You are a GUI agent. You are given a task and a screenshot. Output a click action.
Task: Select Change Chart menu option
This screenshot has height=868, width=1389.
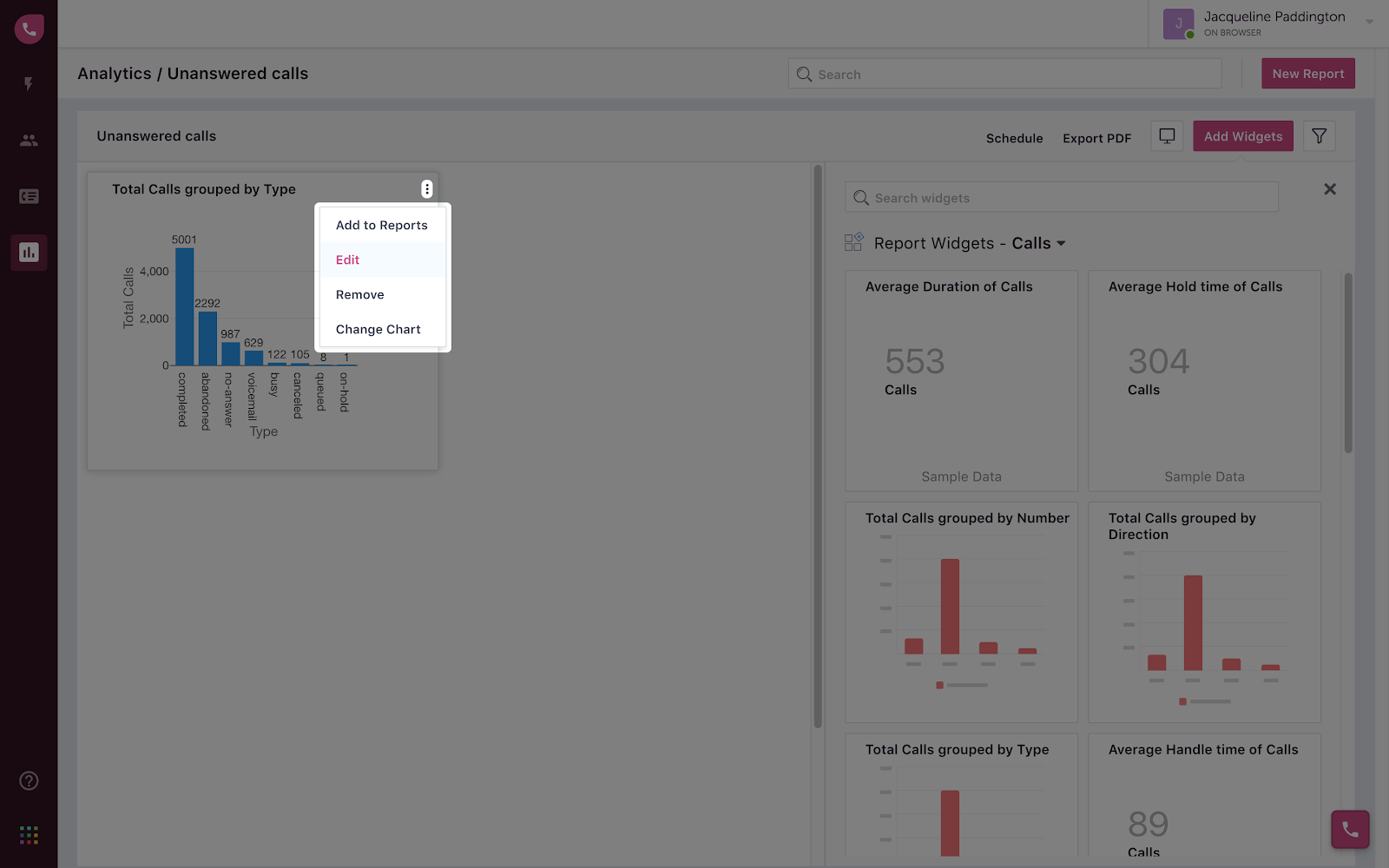click(382, 329)
